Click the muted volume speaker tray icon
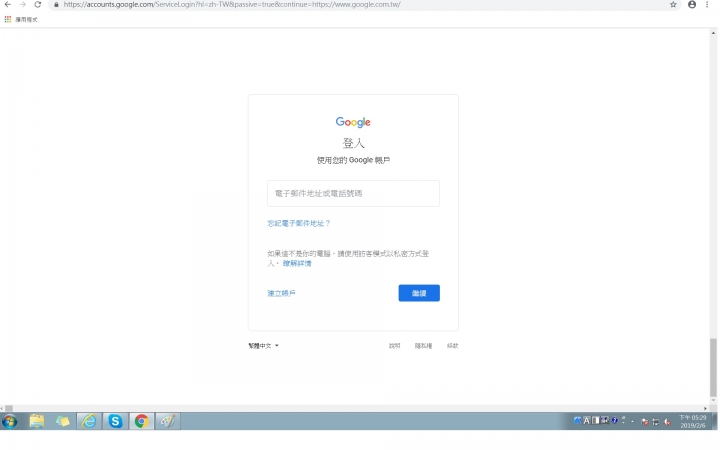This screenshot has height=450, width=720. tap(667, 422)
